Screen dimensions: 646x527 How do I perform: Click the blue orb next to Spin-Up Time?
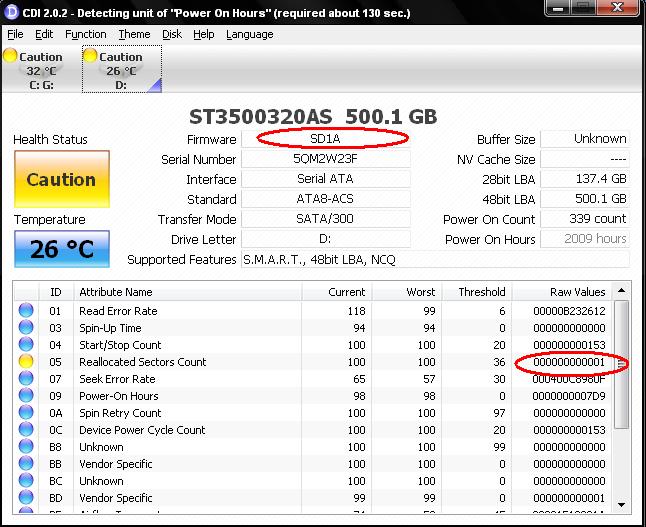26,328
